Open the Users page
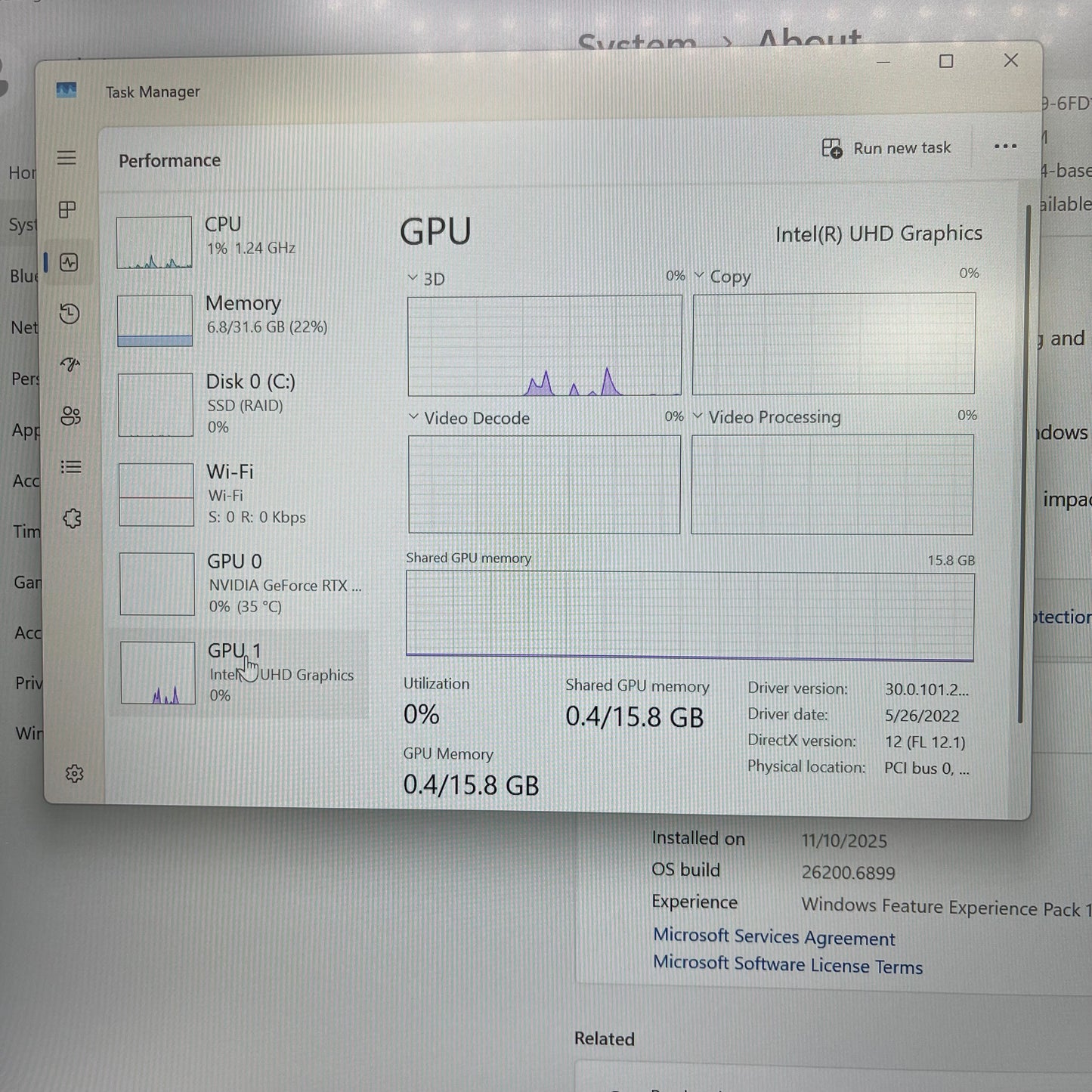1092x1092 pixels. [70, 416]
